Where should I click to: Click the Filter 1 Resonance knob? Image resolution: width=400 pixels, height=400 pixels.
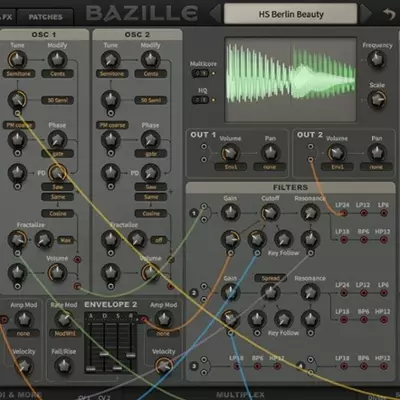310,213
